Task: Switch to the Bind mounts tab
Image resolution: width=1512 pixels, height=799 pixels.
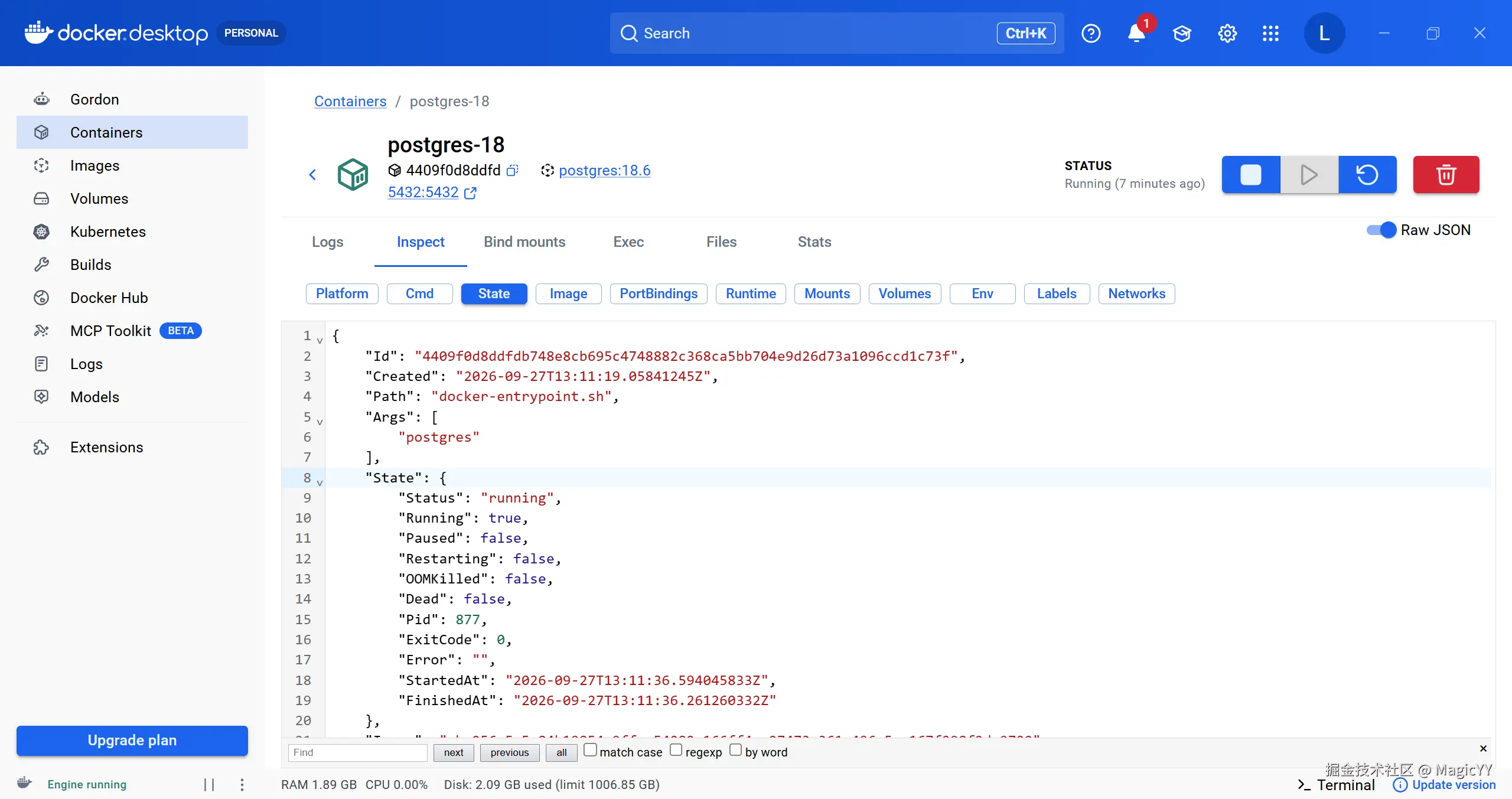Action: 524,242
